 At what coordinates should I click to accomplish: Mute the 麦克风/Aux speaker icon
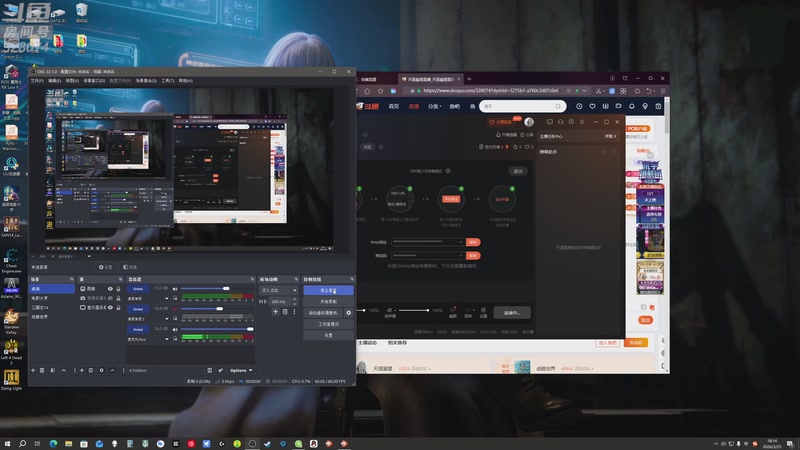pyautogui.click(x=175, y=329)
